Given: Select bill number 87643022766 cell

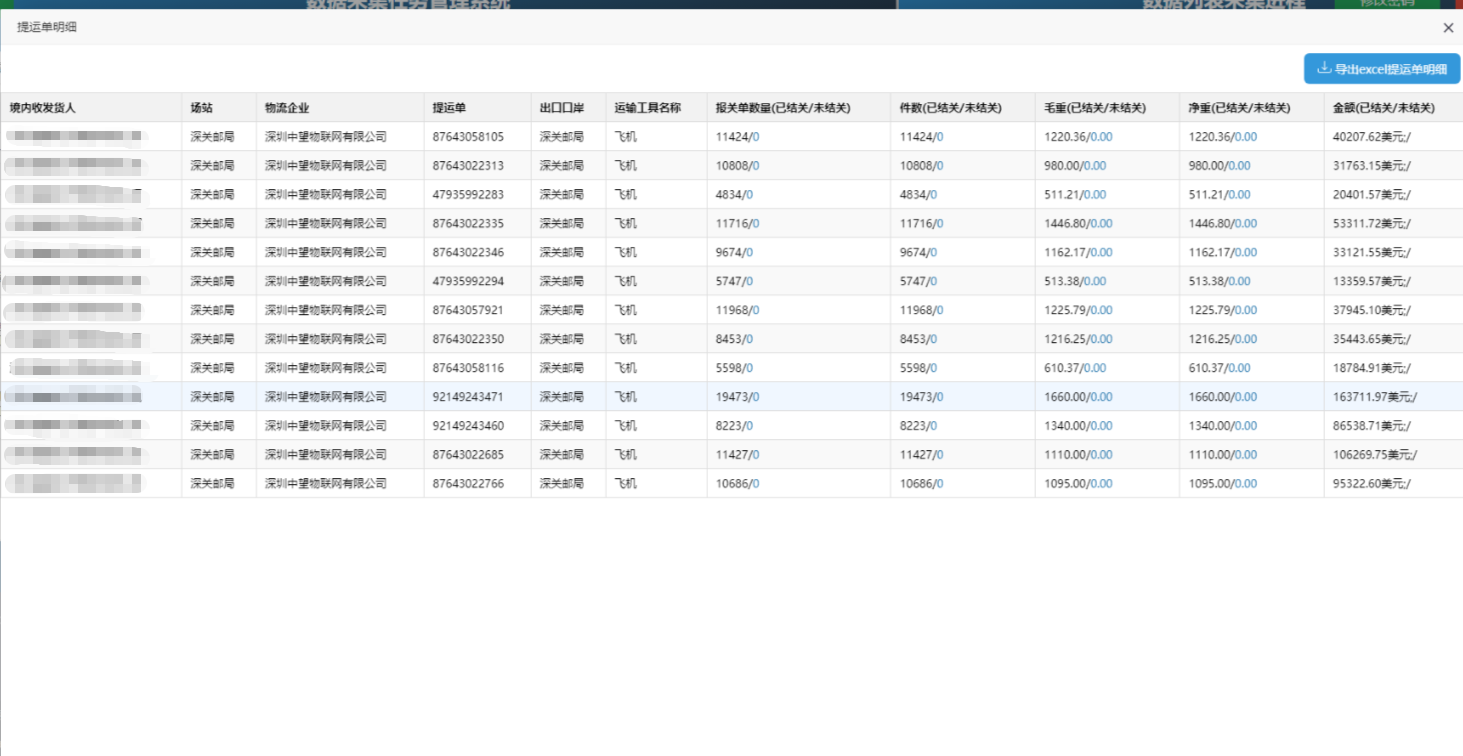Looking at the screenshot, I should point(468,484).
